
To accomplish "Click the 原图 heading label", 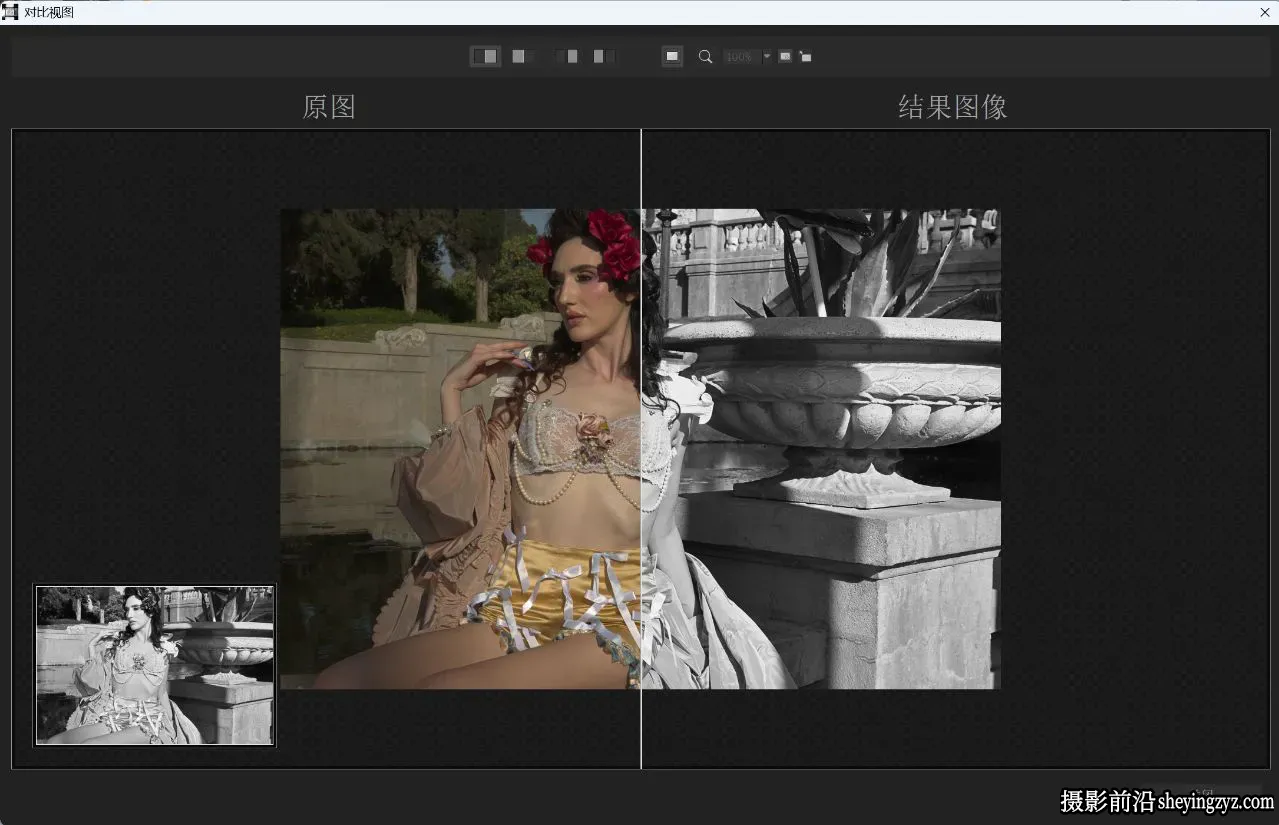I will tap(329, 107).
